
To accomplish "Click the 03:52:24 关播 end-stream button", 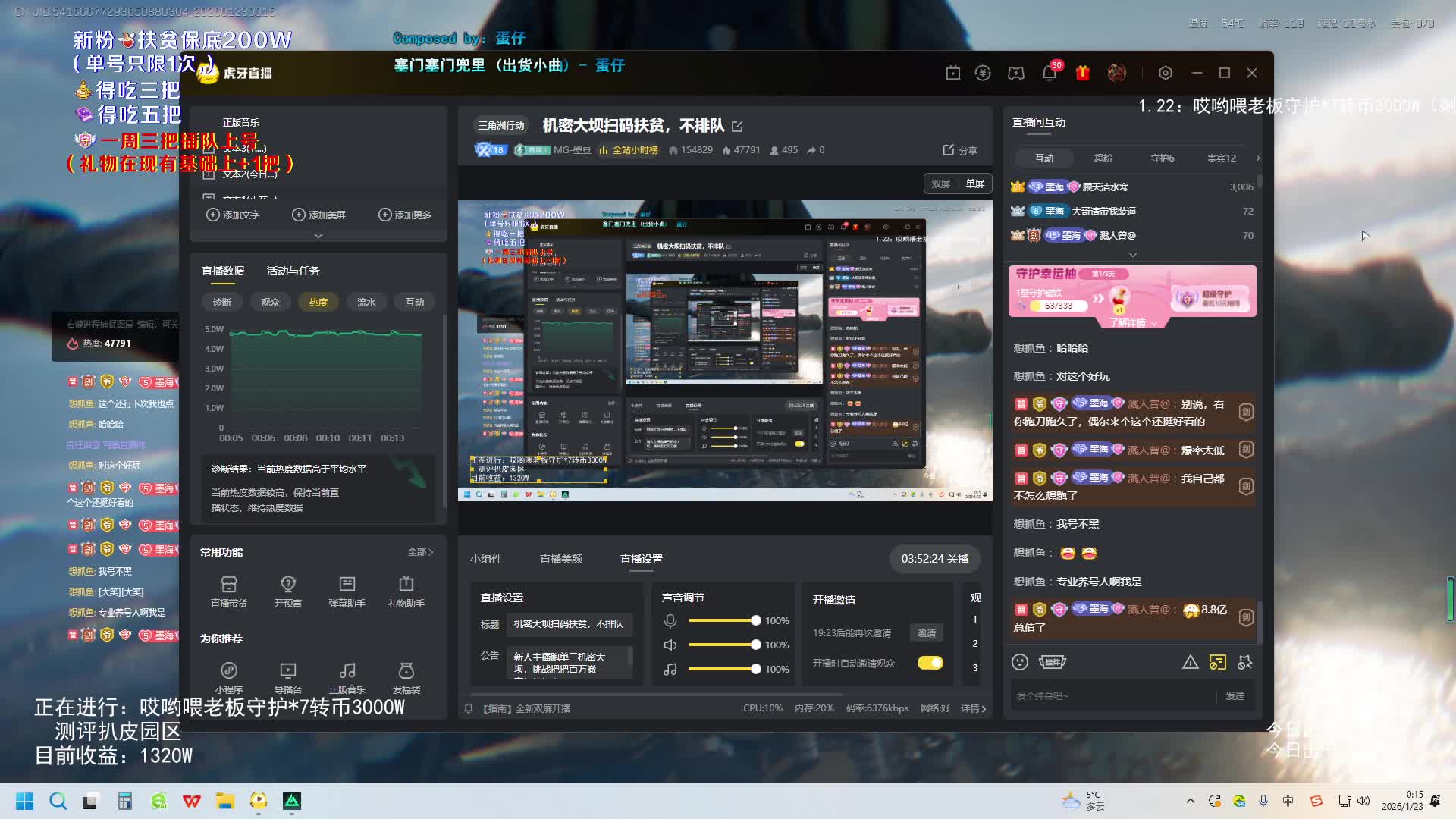I will (x=934, y=559).
